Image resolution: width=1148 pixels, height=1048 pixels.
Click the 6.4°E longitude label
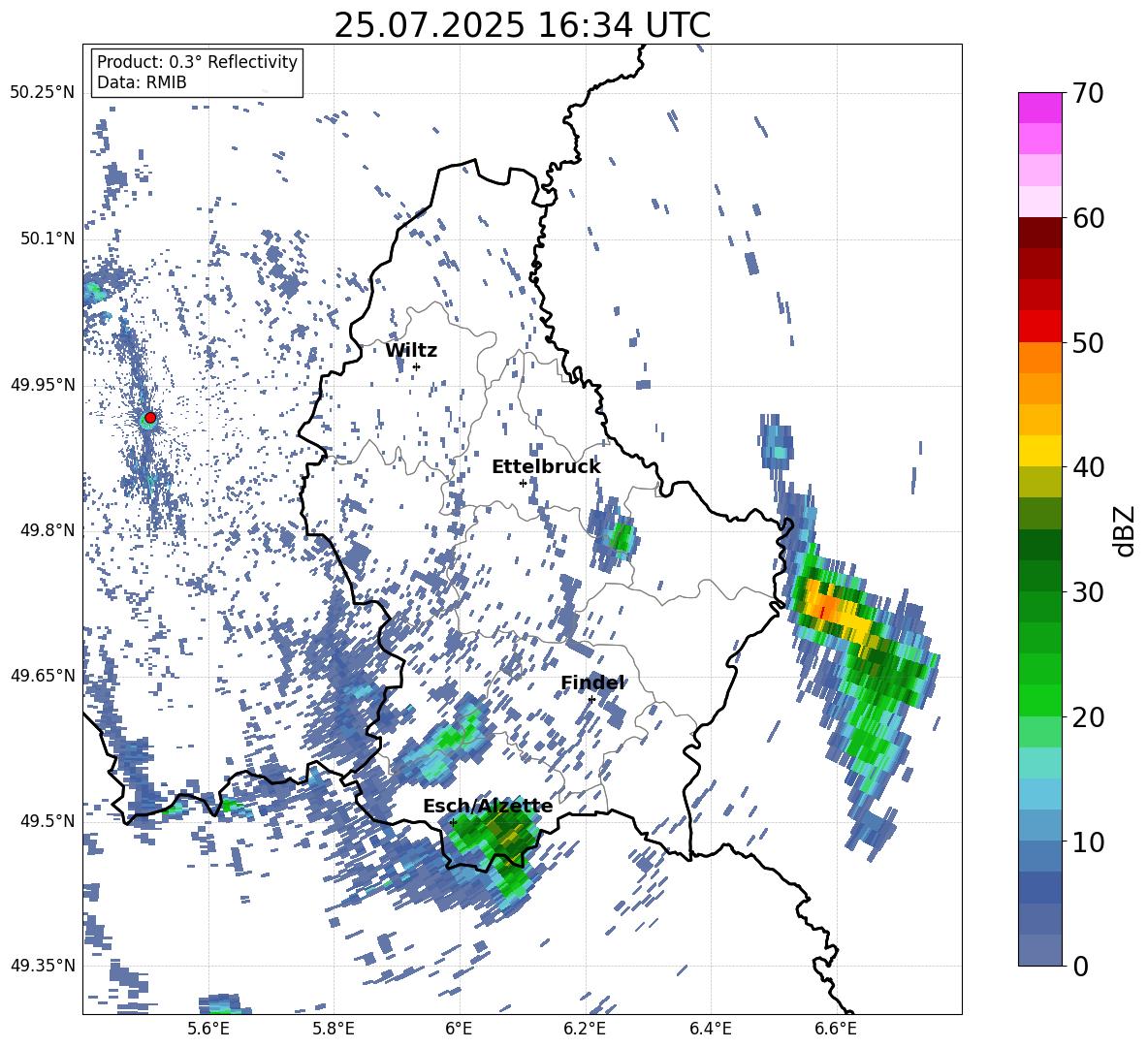click(x=711, y=1029)
